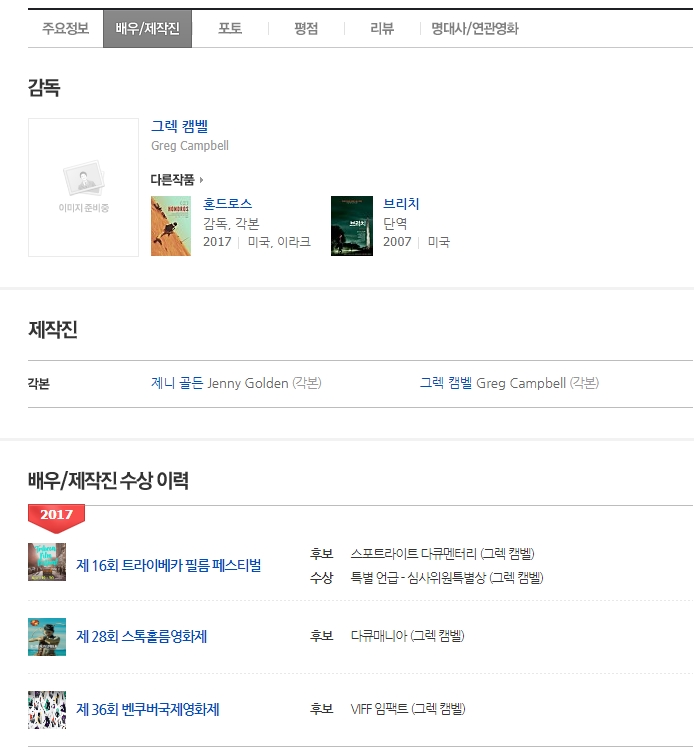Open the 평점 tab
Image resolution: width=694 pixels, height=751 pixels.
[306, 29]
